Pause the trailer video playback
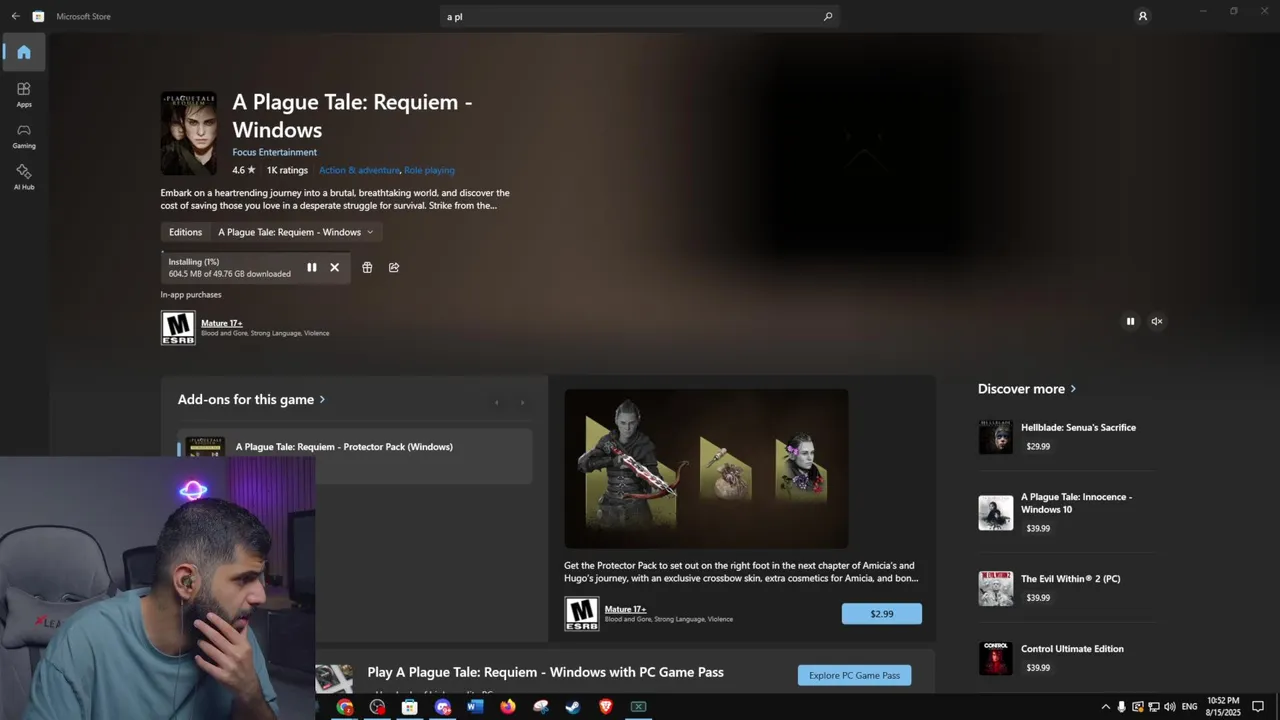Image resolution: width=1280 pixels, height=720 pixels. [x=1131, y=321]
